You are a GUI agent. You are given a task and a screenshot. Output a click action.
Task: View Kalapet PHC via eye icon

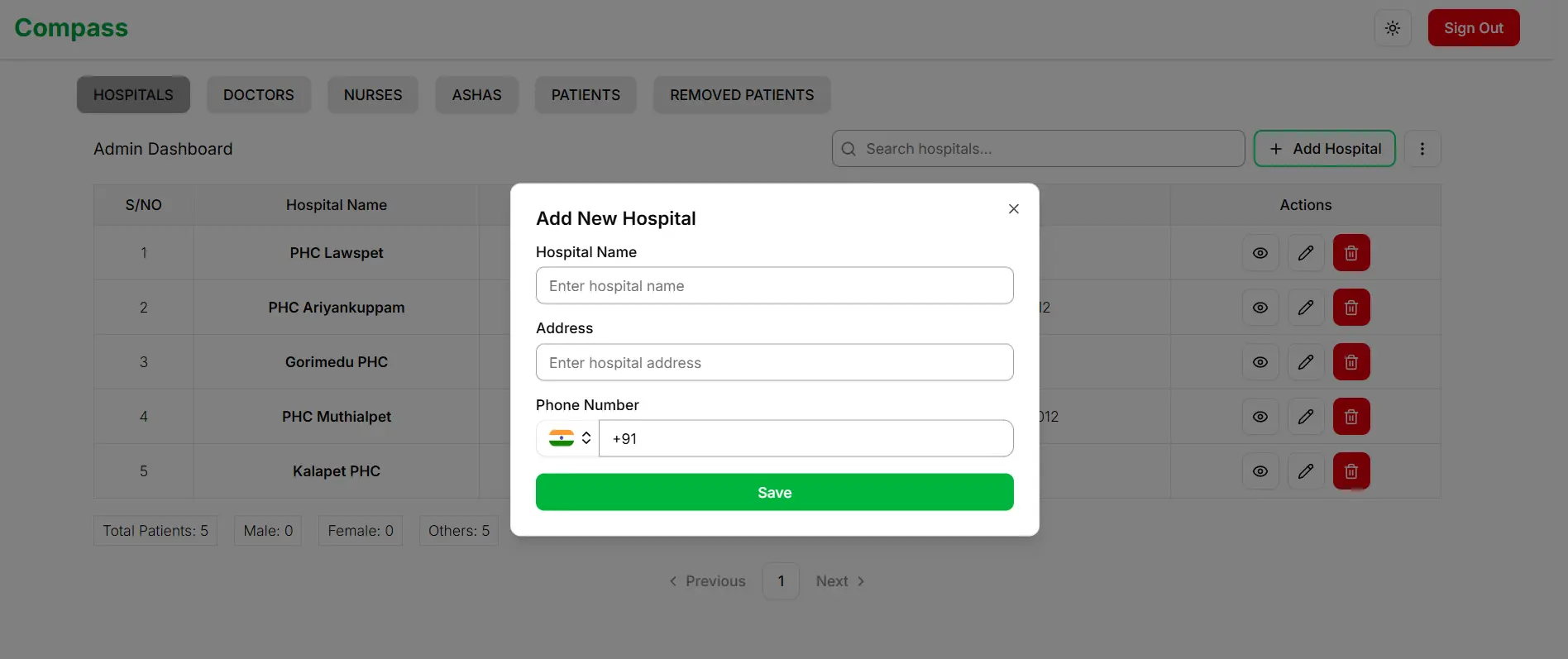(1260, 471)
